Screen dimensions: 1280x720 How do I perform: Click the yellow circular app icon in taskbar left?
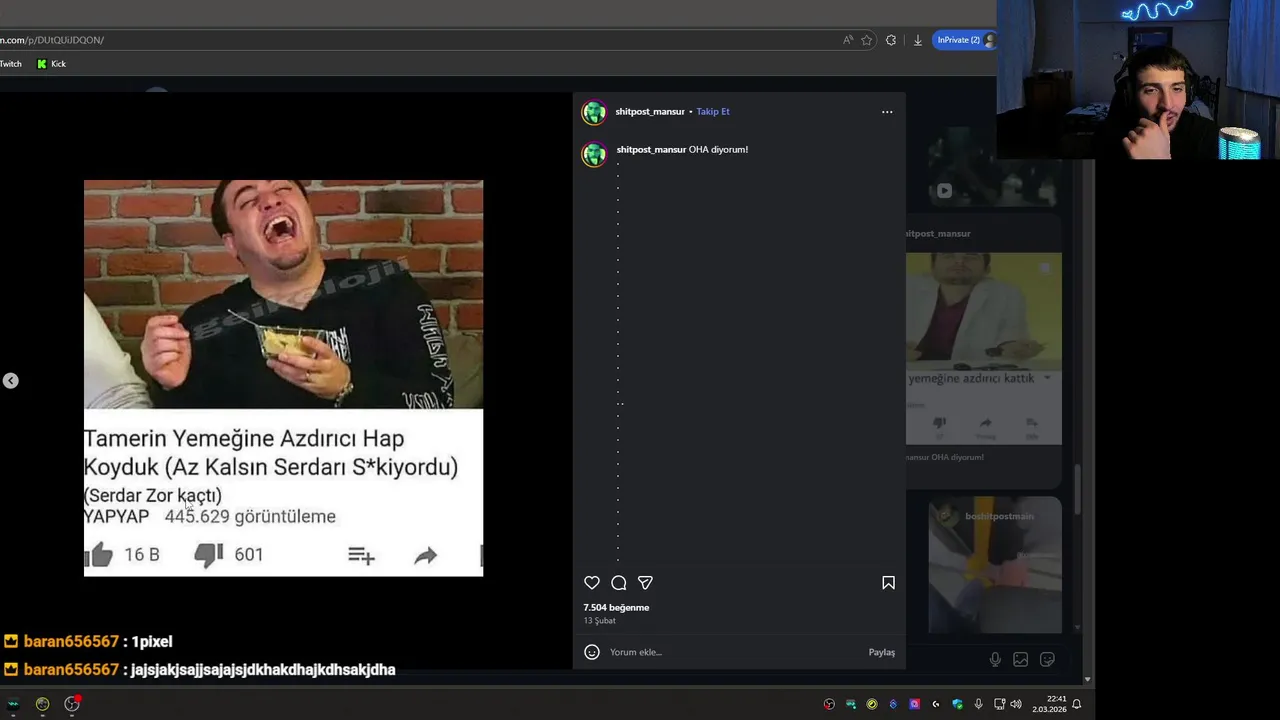coord(42,704)
